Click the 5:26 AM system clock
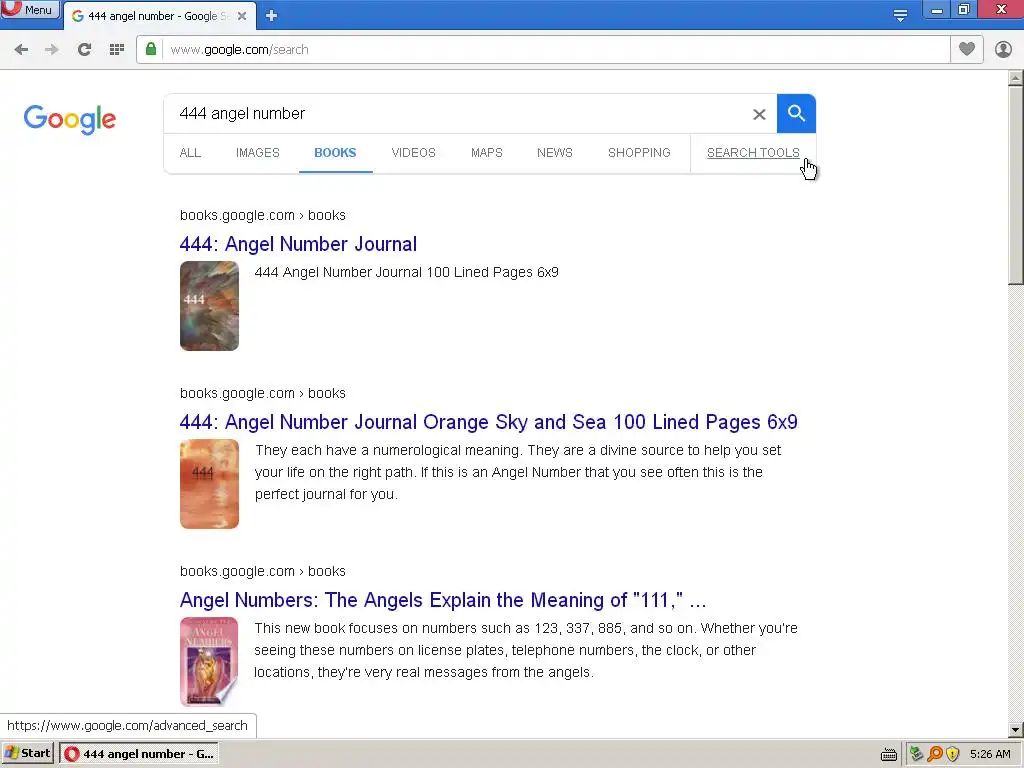This screenshot has height=768, width=1024. point(990,754)
